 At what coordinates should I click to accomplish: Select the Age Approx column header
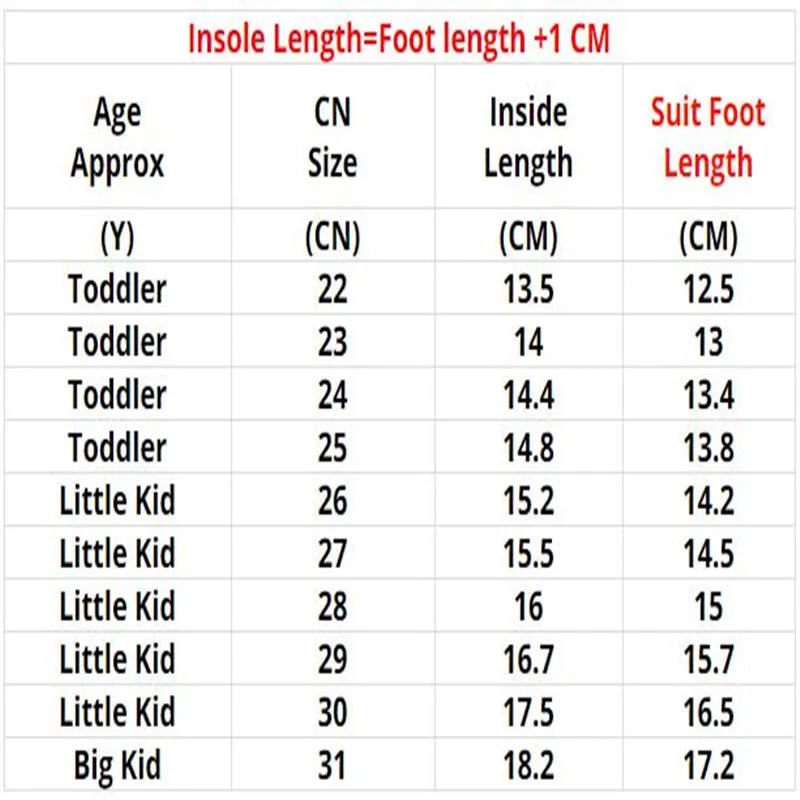tap(117, 138)
